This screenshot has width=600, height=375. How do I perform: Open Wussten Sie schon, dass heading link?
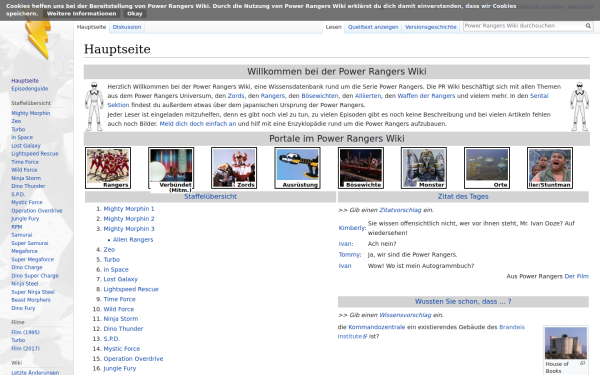(463, 302)
